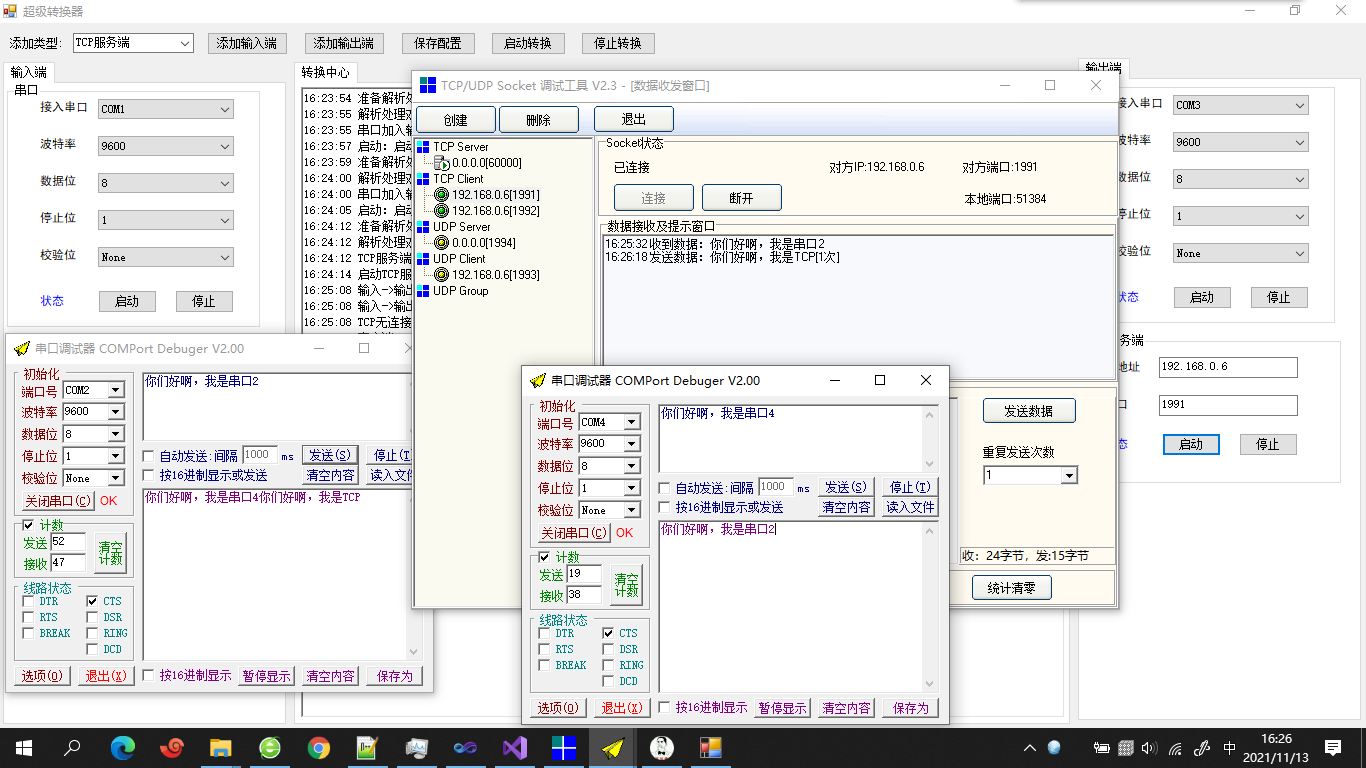
Task: Click scrollbar of COM4 receive text area
Action: pos(931,606)
